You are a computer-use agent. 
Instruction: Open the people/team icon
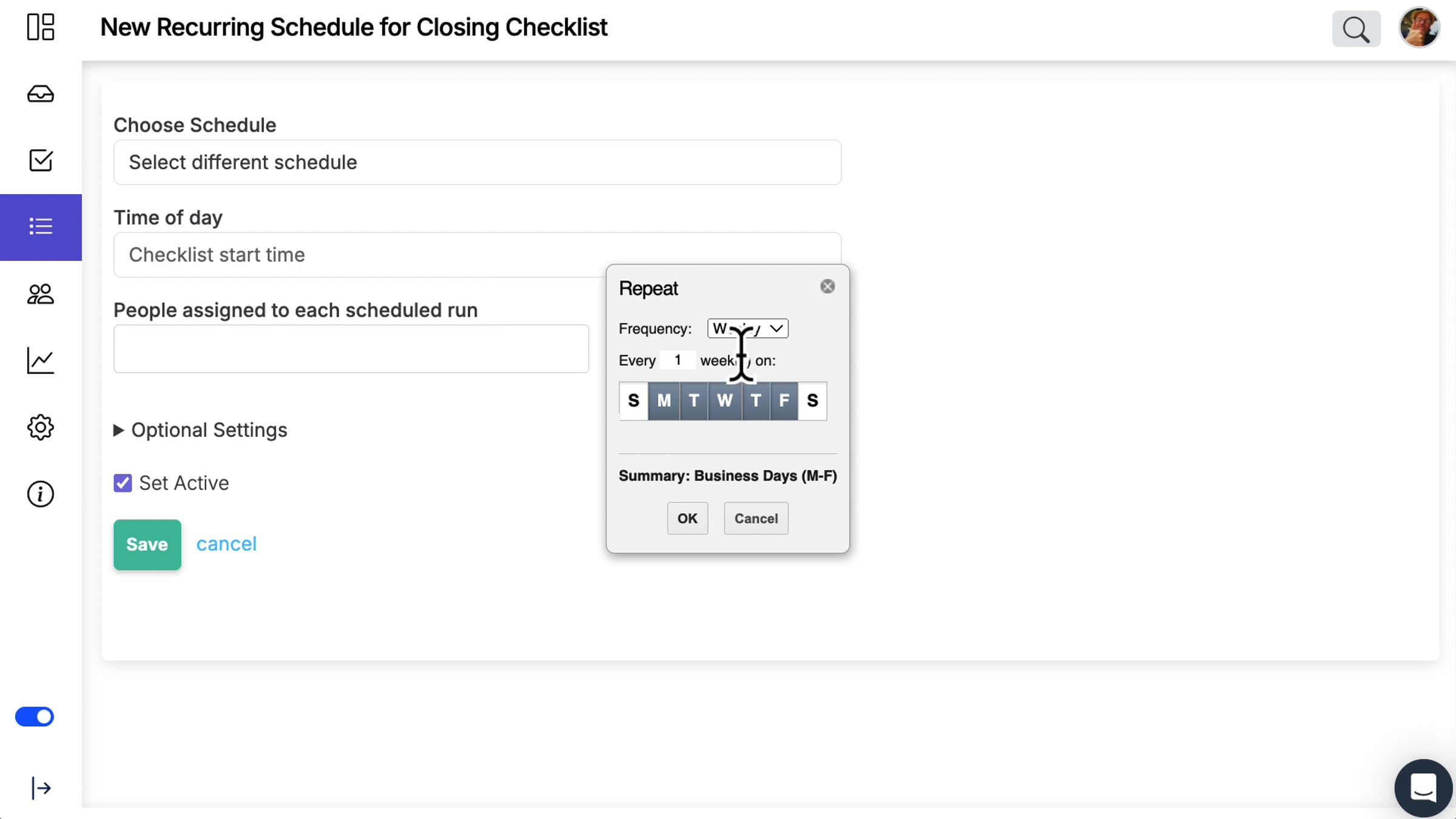click(41, 294)
